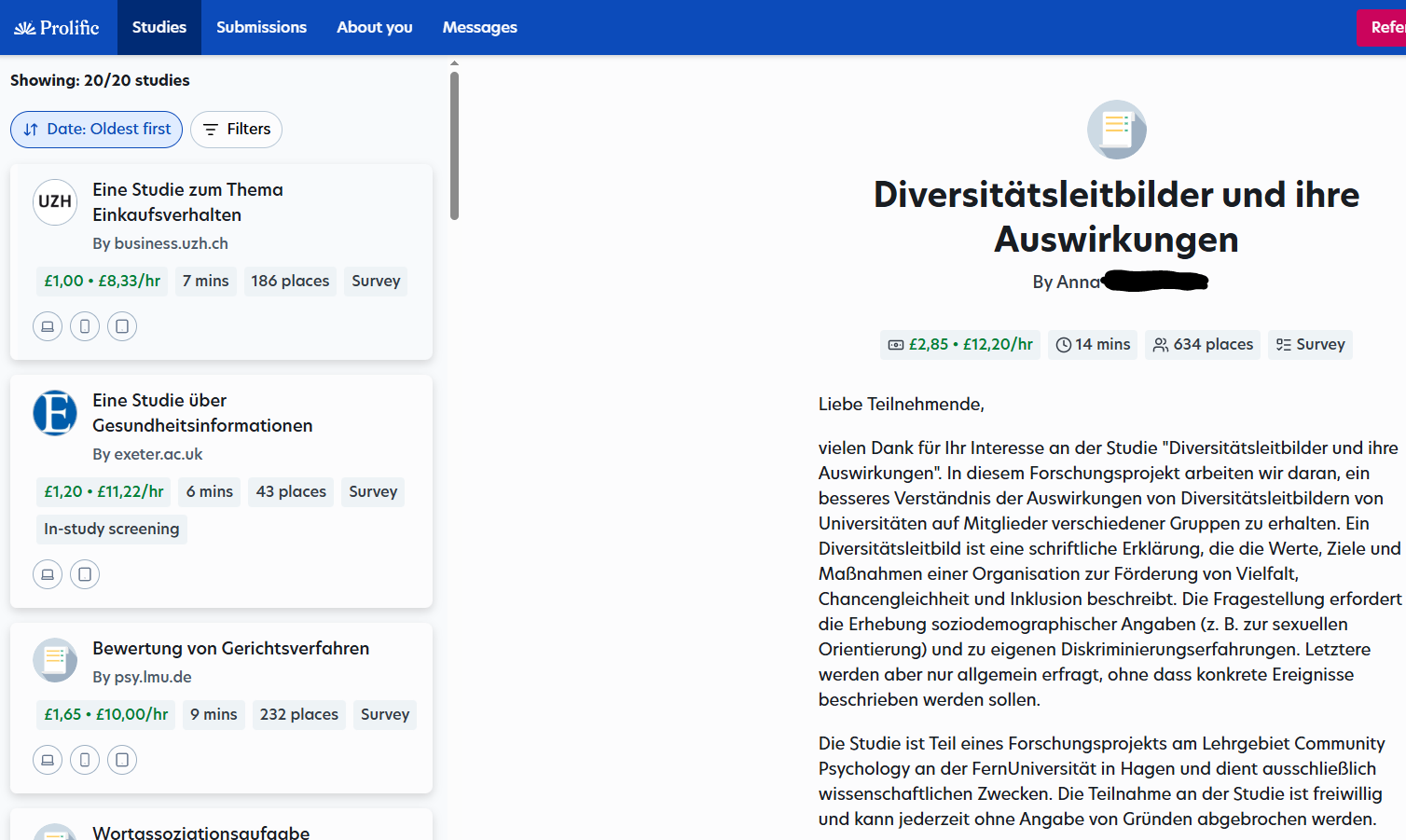1406x840 pixels.
Task: Open the Bewertung von Gerichtsverfahren study title
Action: click(x=230, y=649)
